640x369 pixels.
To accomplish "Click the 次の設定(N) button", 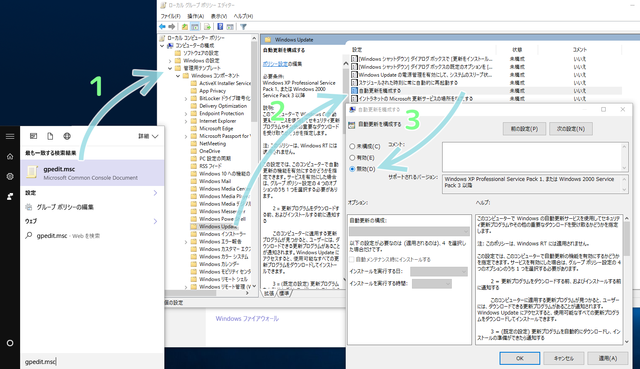I will tap(571, 129).
